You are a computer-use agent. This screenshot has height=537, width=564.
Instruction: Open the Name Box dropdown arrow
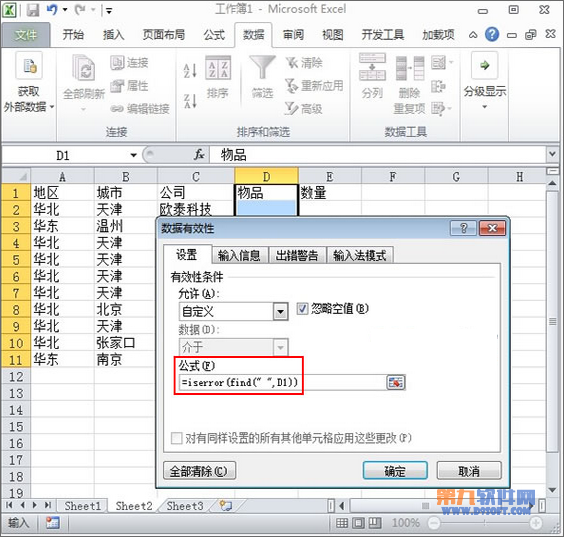(x=133, y=155)
